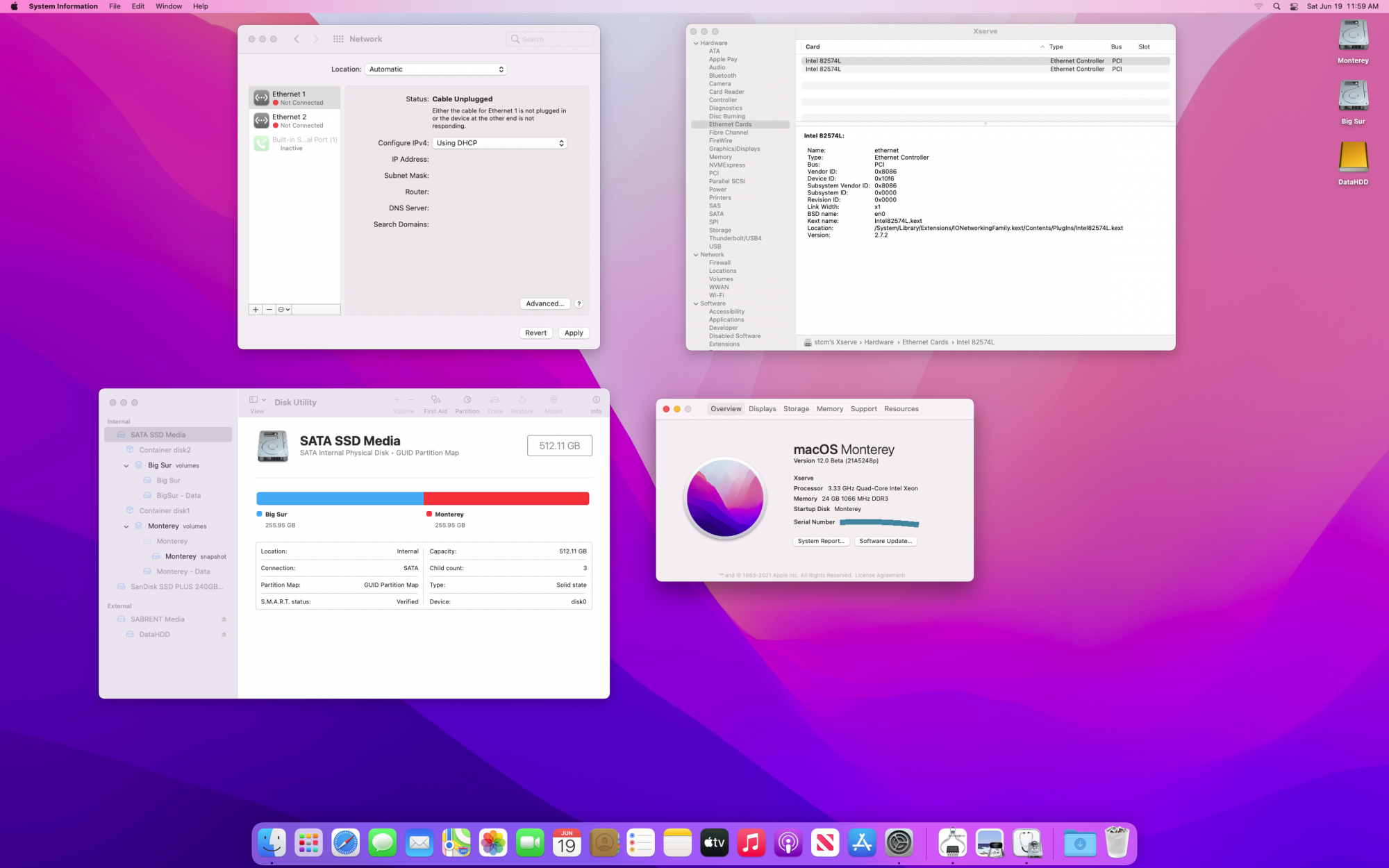Open System Report from About This Mac

pos(821,541)
